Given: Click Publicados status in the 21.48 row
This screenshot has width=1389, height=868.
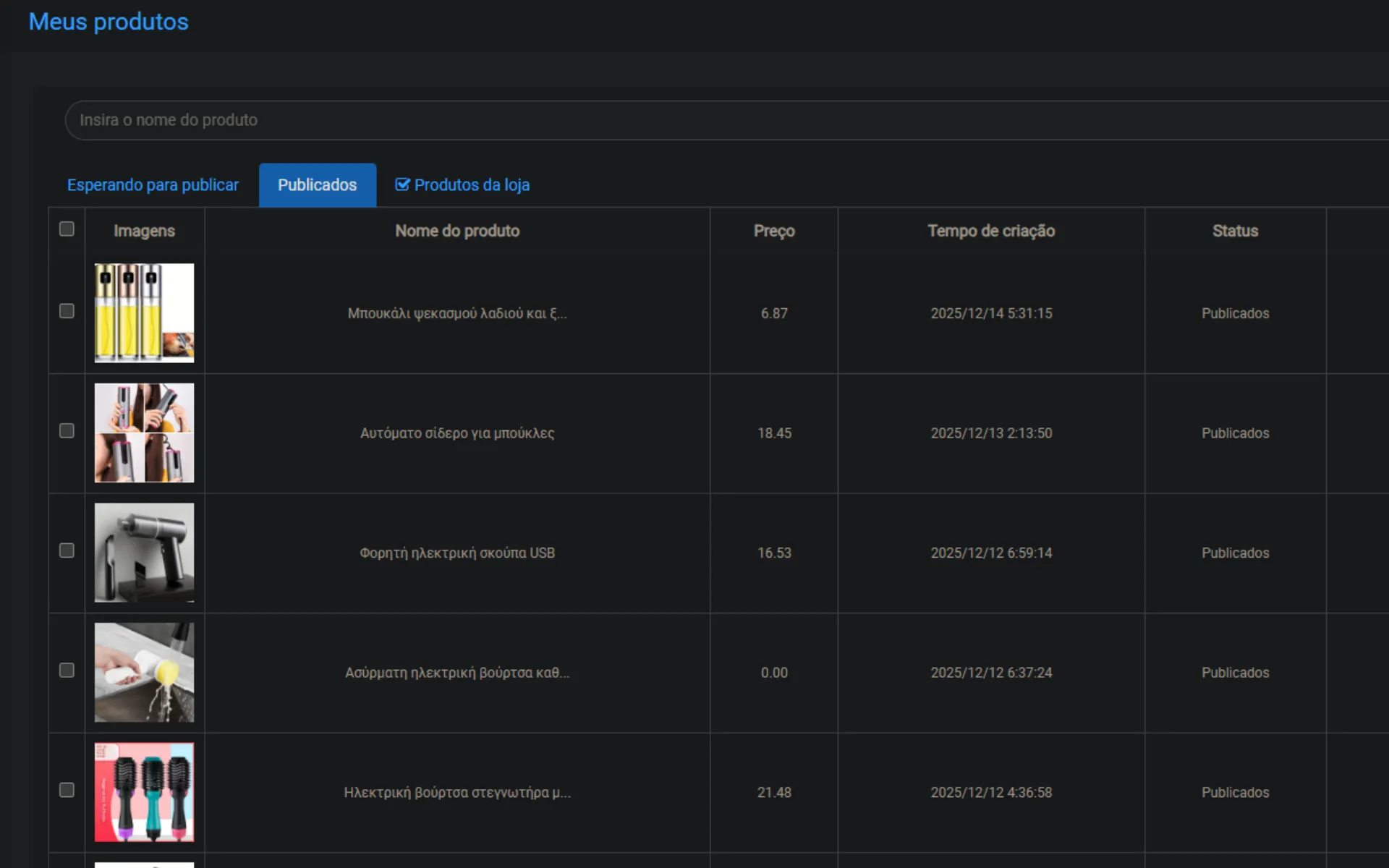Looking at the screenshot, I should point(1235,792).
